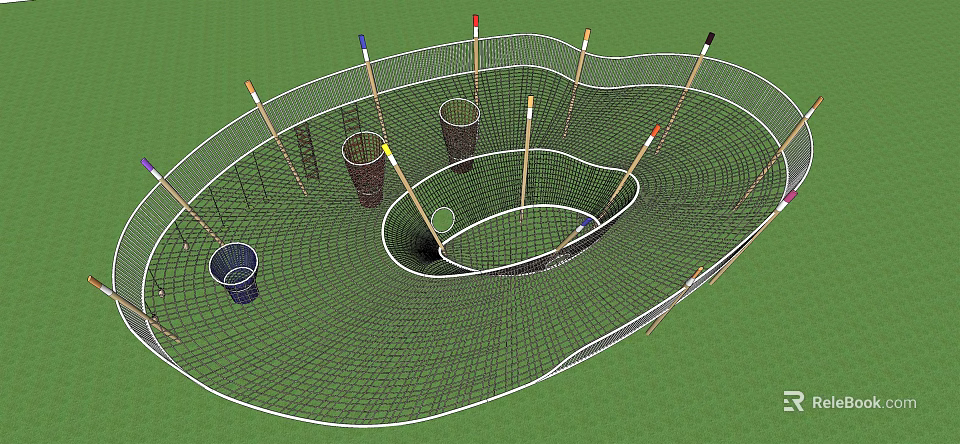The height and width of the screenshot is (444, 960).
Task: Select the purple-tipped pole
Action: point(182,201)
